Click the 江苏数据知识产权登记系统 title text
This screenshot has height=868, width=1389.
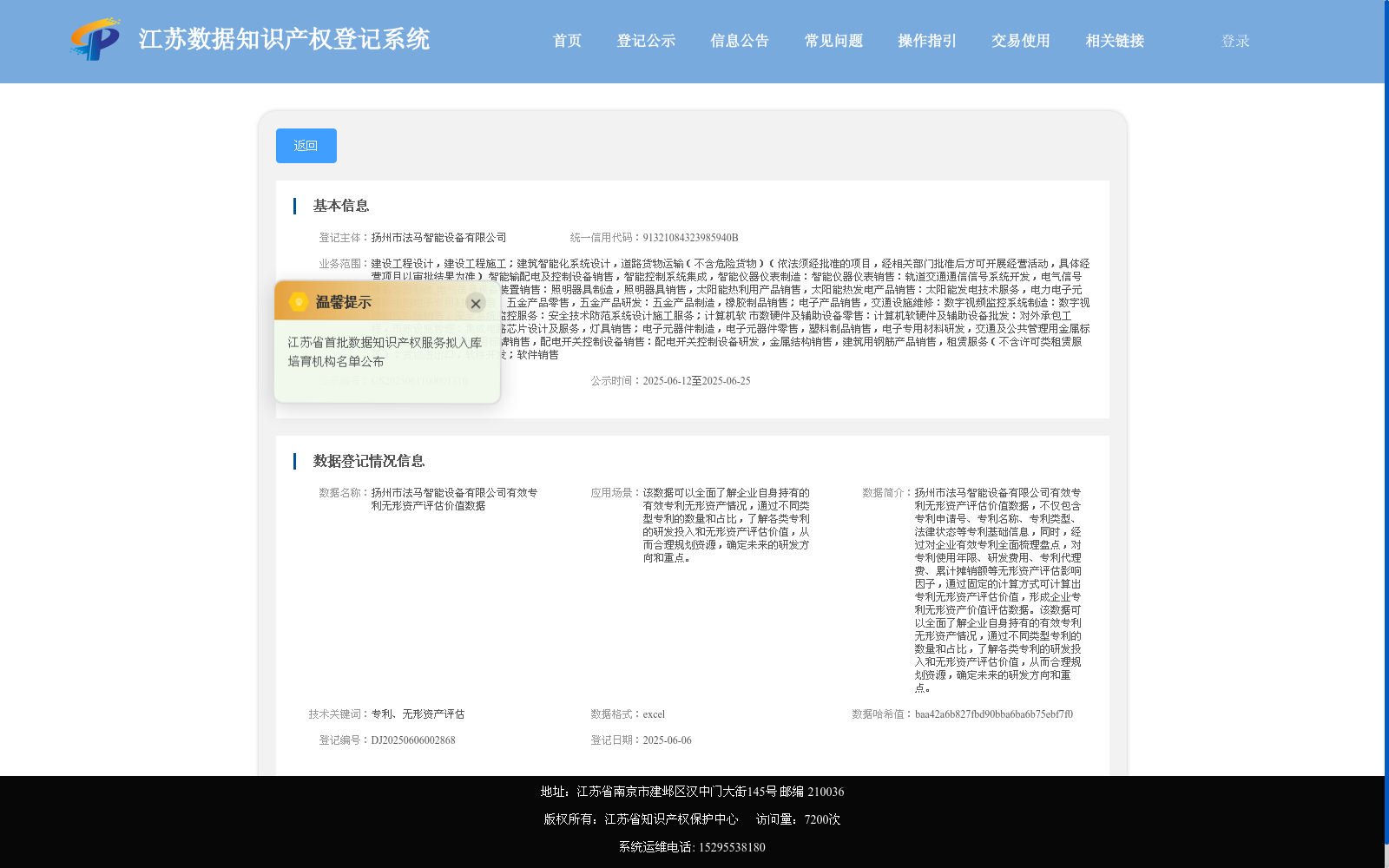coord(284,39)
